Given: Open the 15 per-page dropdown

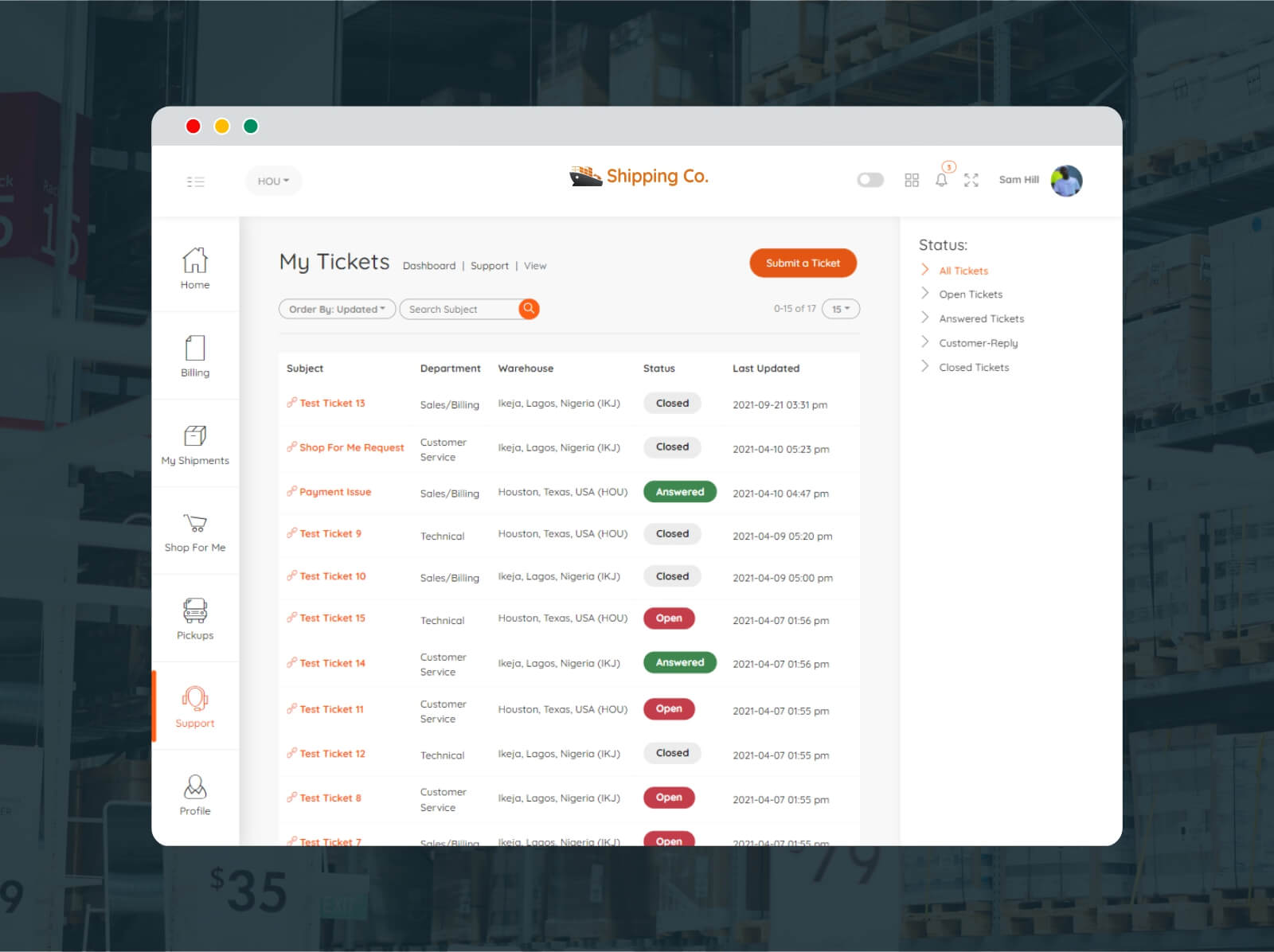Looking at the screenshot, I should pyautogui.click(x=841, y=309).
